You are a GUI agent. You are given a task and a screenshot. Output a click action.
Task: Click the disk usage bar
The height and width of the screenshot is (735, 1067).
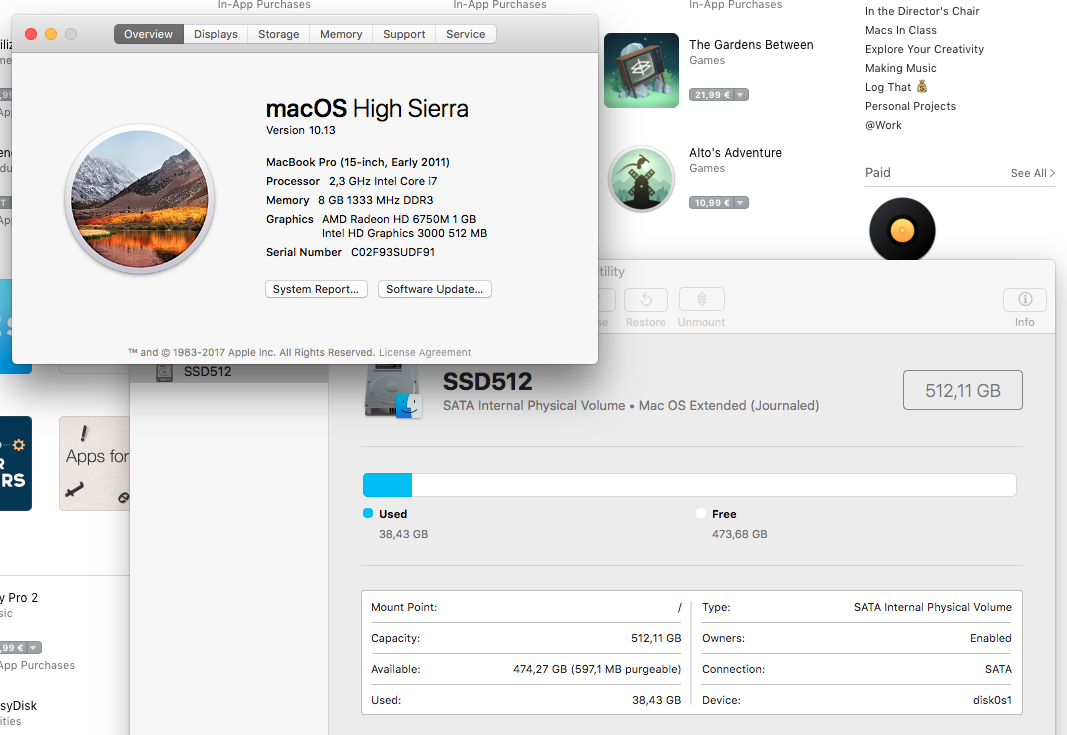coord(689,485)
